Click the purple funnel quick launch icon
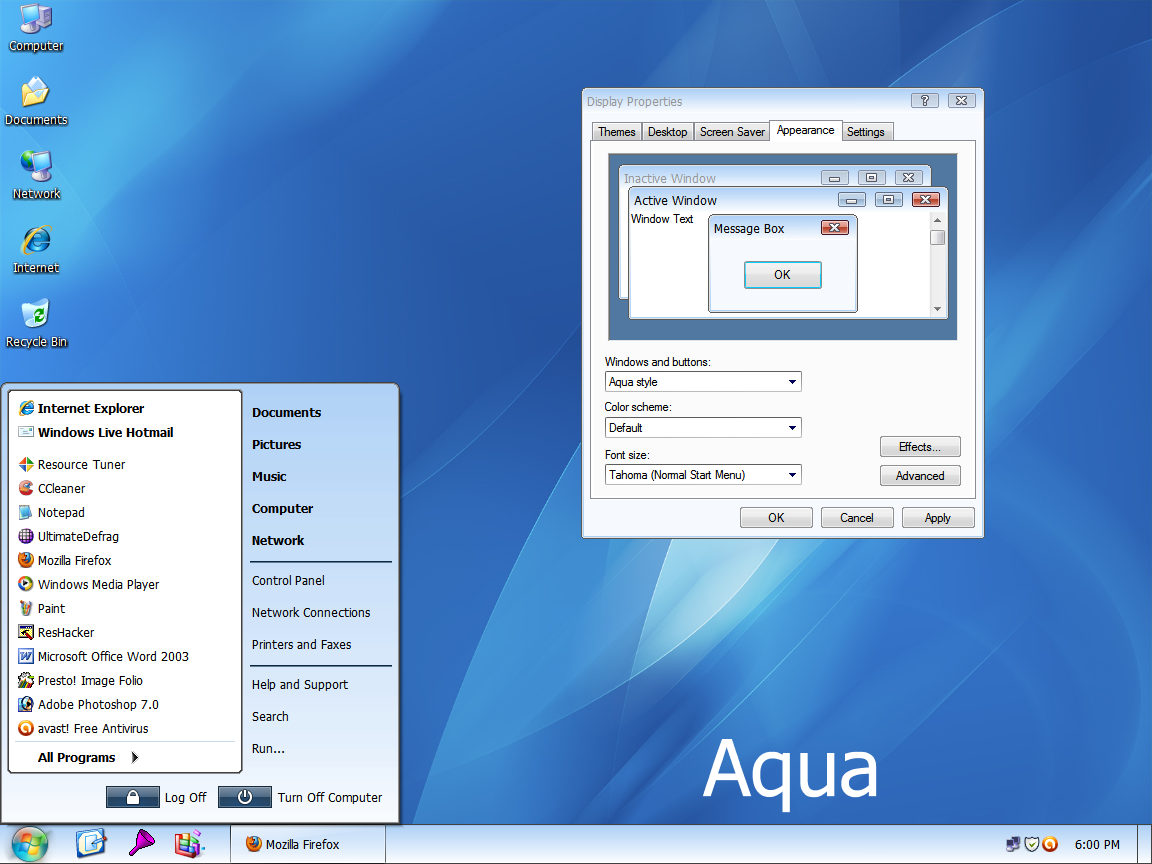Image resolution: width=1152 pixels, height=864 pixels. pos(141,843)
